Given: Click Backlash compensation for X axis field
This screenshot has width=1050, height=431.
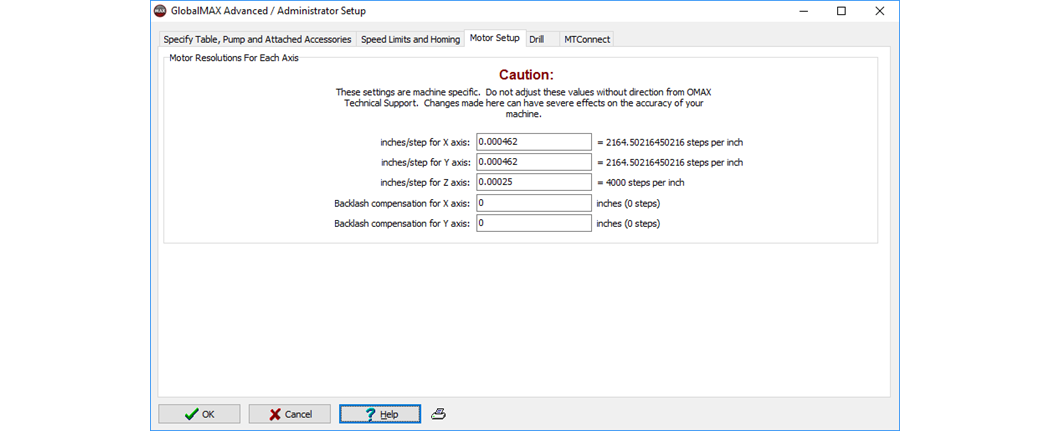Looking at the screenshot, I should [x=534, y=203].
